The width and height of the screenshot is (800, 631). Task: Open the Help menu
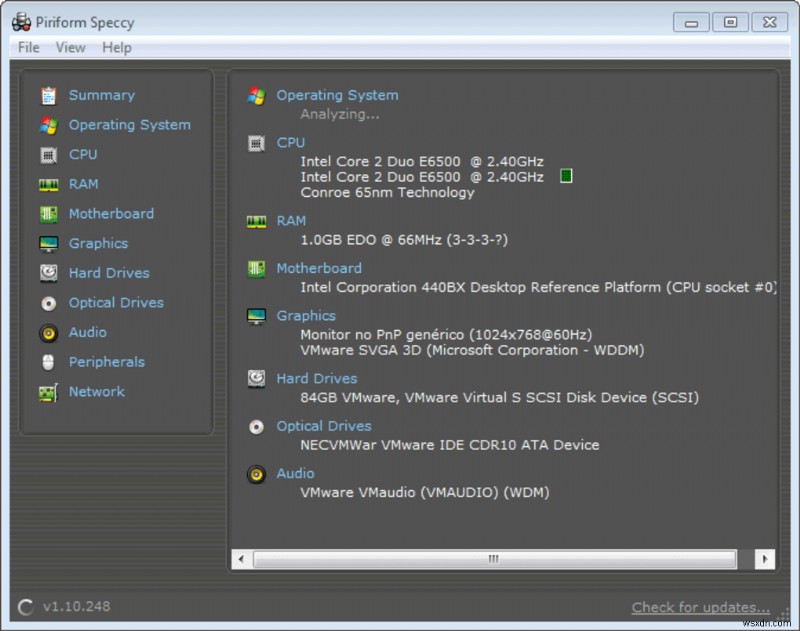(117, 47)
